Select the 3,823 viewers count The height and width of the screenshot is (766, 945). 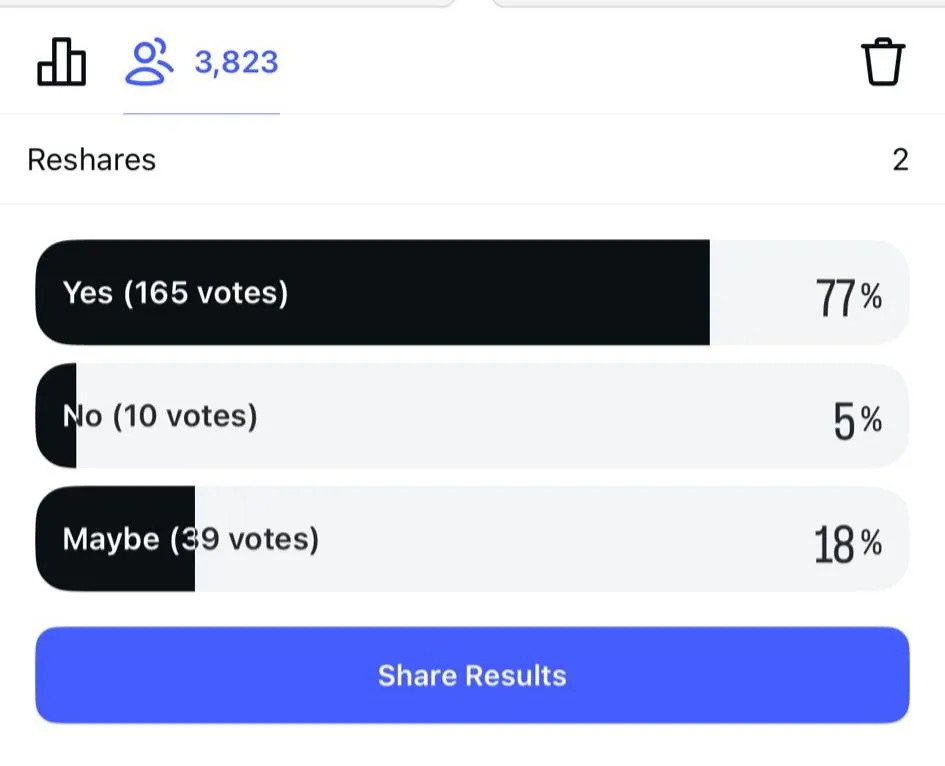(236, 62)
